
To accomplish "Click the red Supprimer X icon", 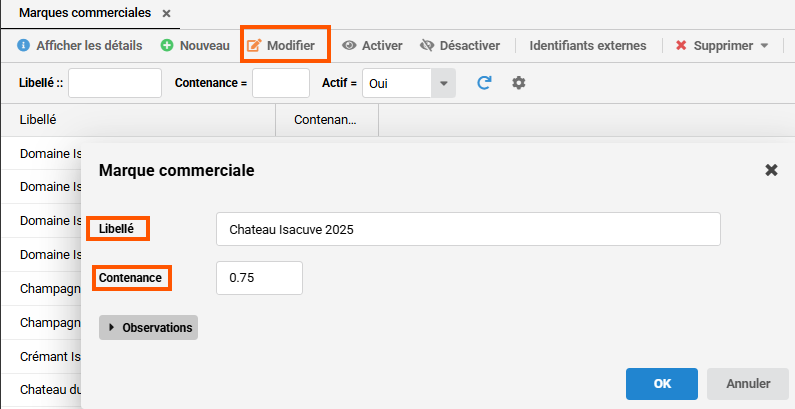I will tap(681, 45).
